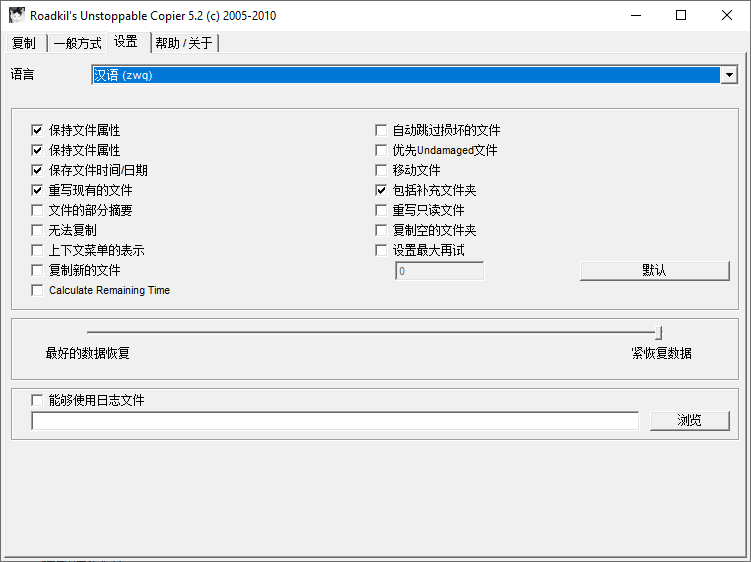The height and width of the screenshot is (562, 751).
Task: Enable 设置最大再试 checkbox
Action: click(381, 250)
